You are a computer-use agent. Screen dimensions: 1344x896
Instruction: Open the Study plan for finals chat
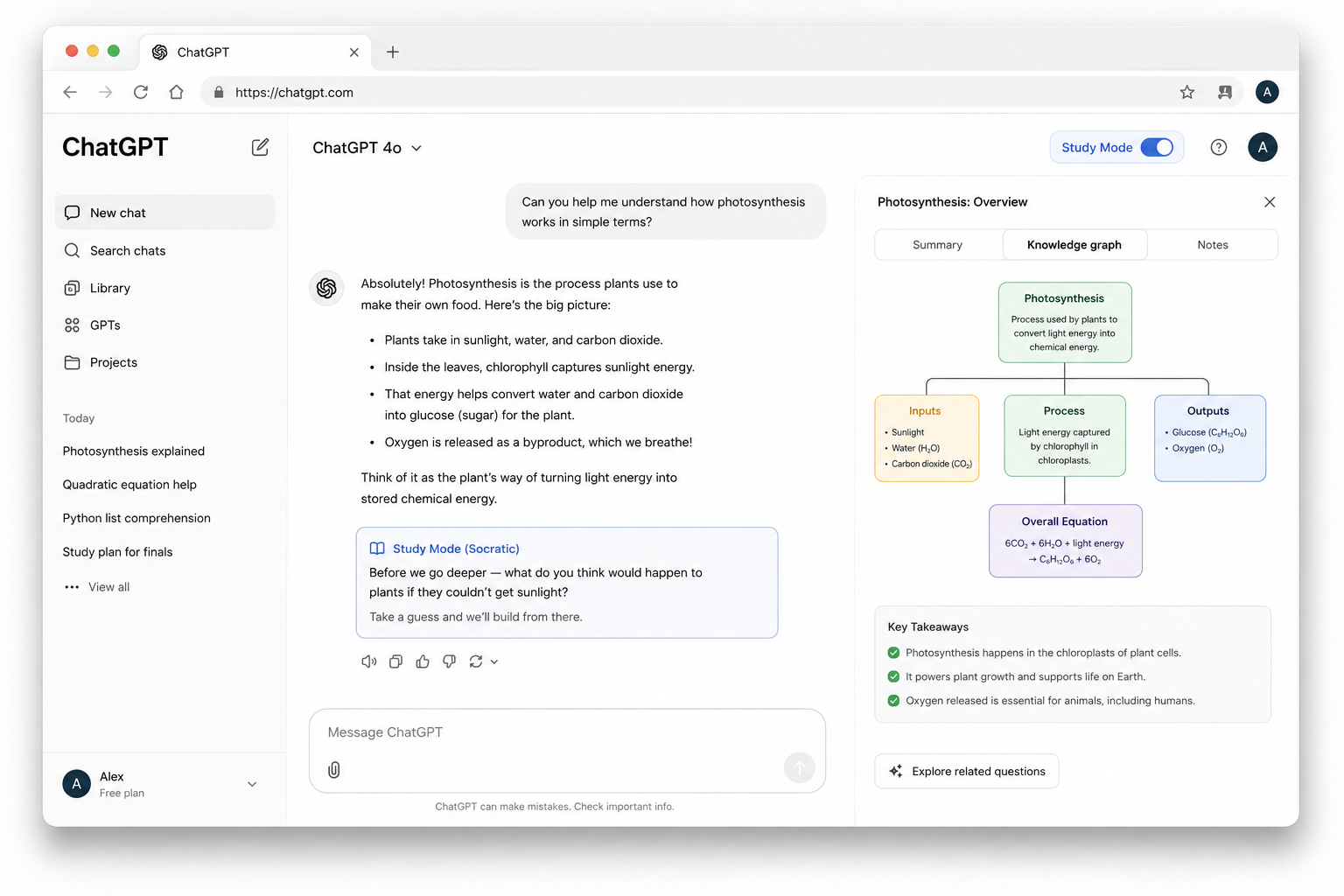click(117, 552)
